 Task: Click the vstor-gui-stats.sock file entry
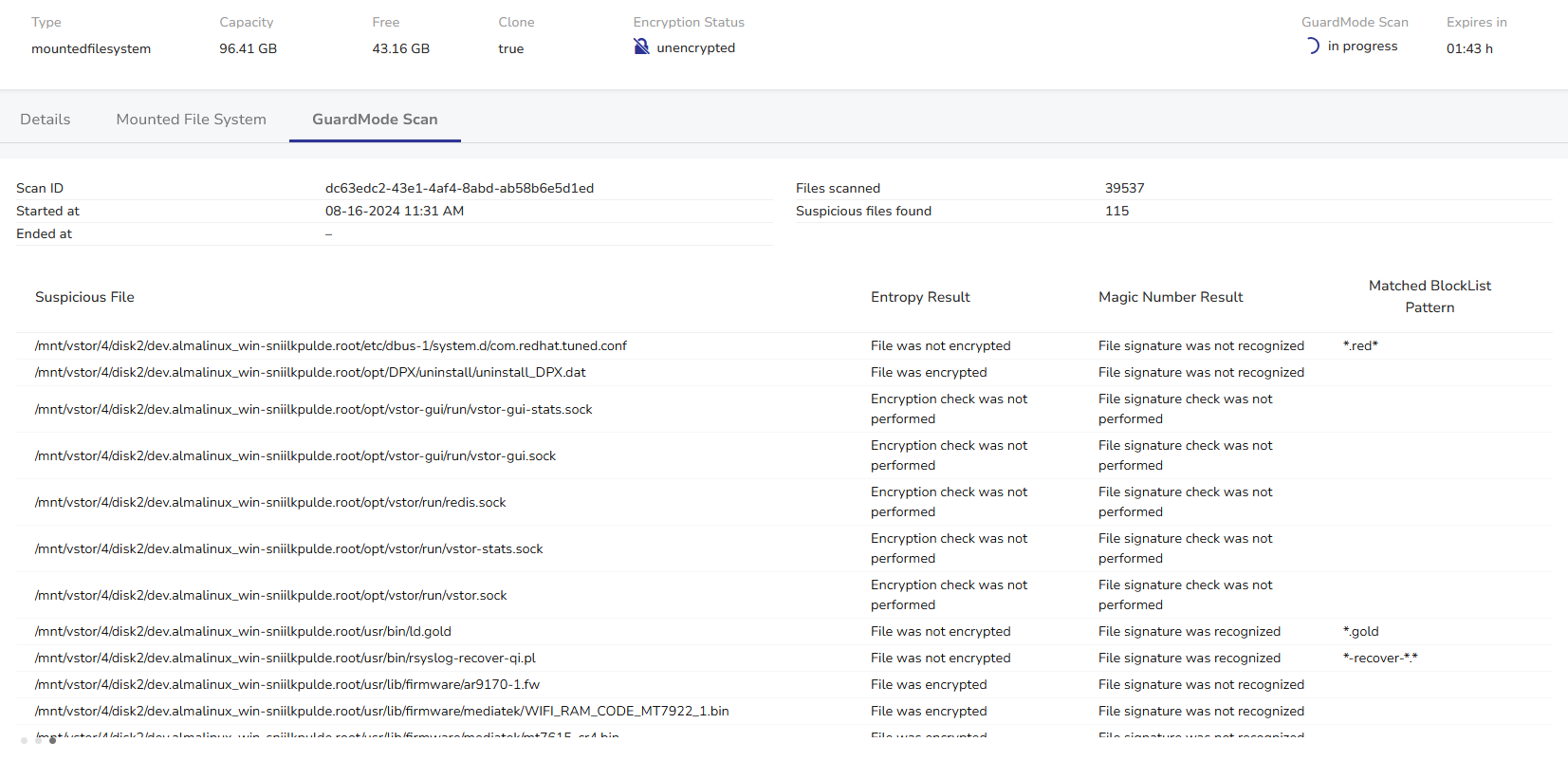pos(313,410)
